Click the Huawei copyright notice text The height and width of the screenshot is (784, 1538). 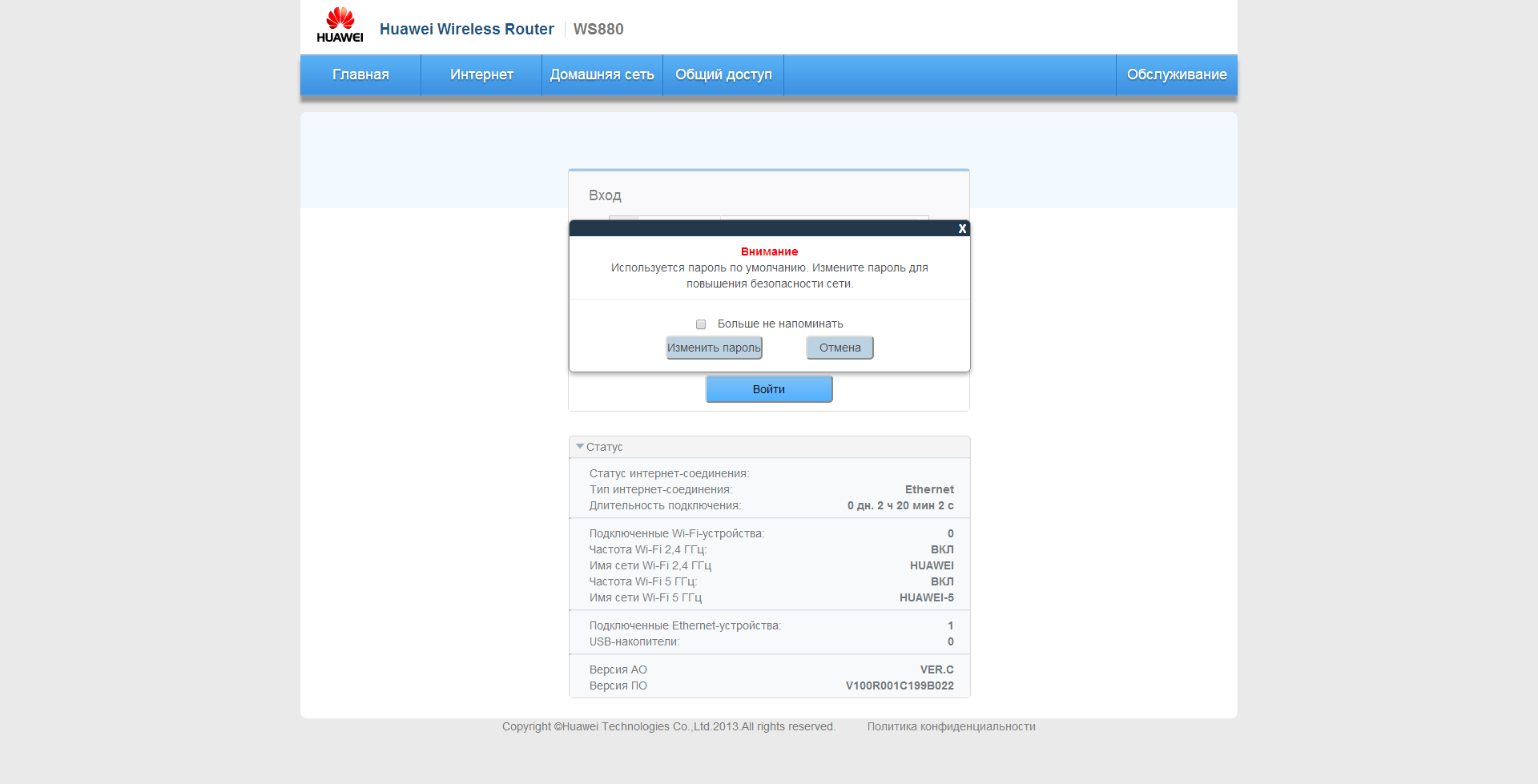click(x=669, y=726)
